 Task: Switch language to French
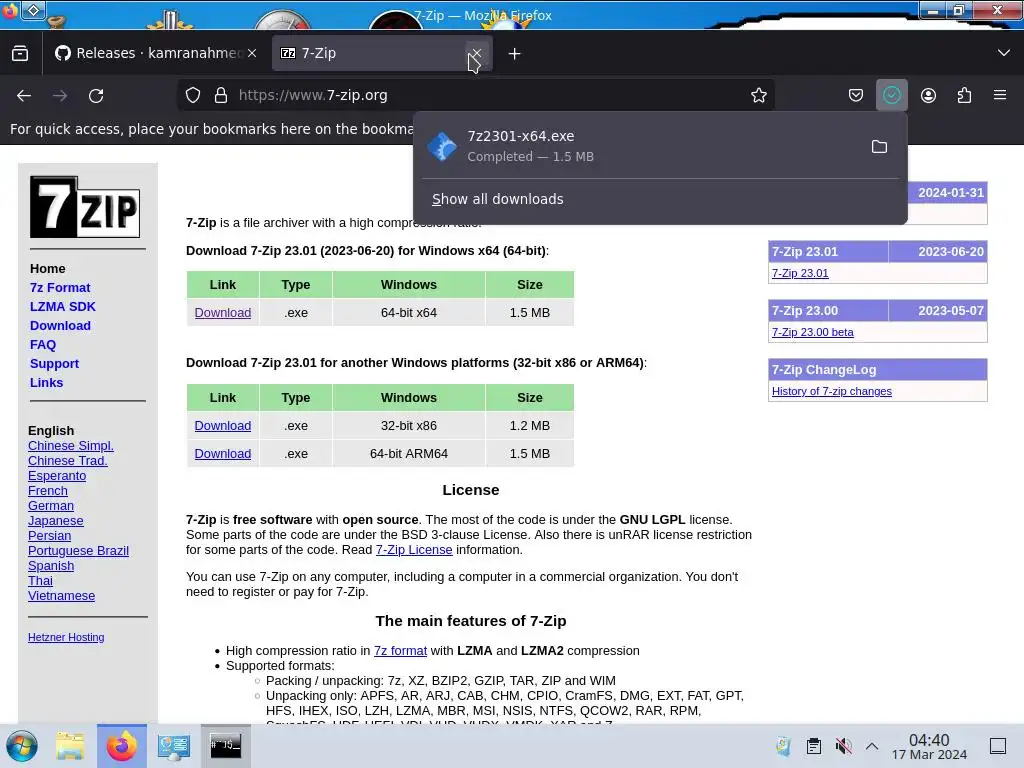[x=48, y=490]
